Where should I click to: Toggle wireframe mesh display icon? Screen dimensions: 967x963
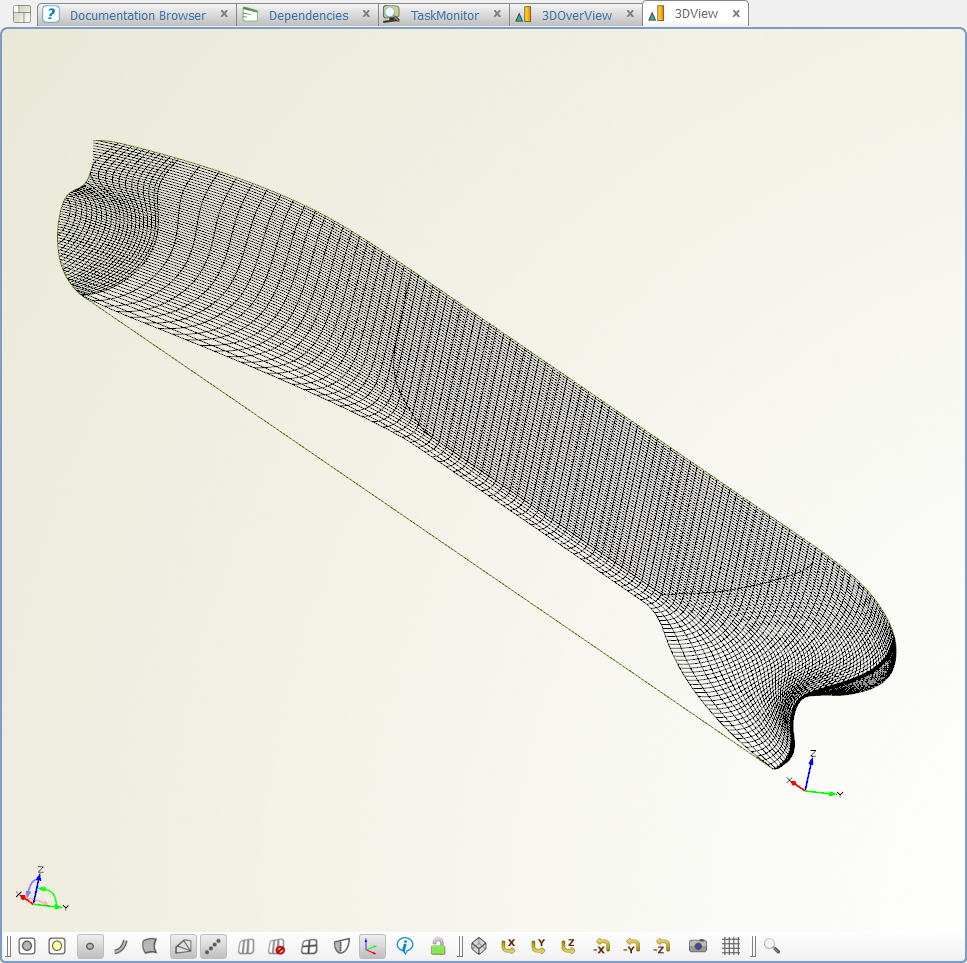pyautogui.click(x=183, y=946)
